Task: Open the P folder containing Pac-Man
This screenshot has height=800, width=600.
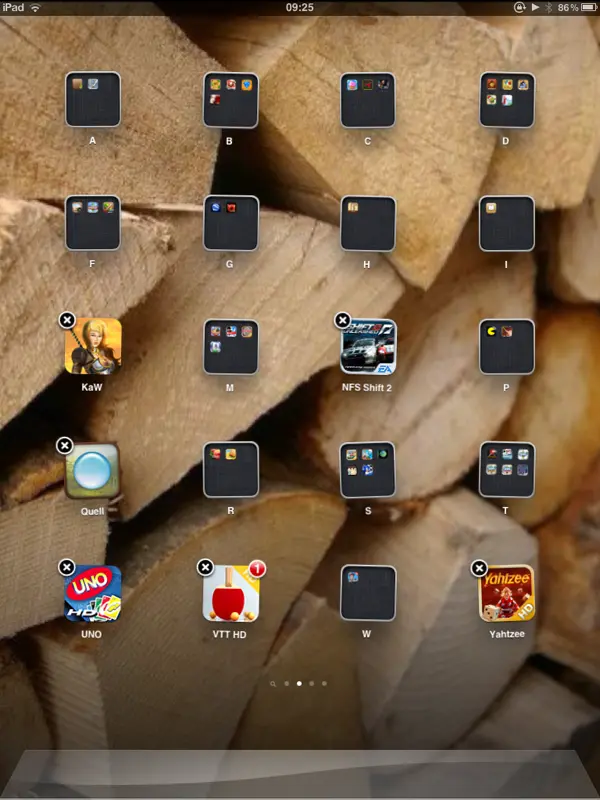Action: coord(506,347)
